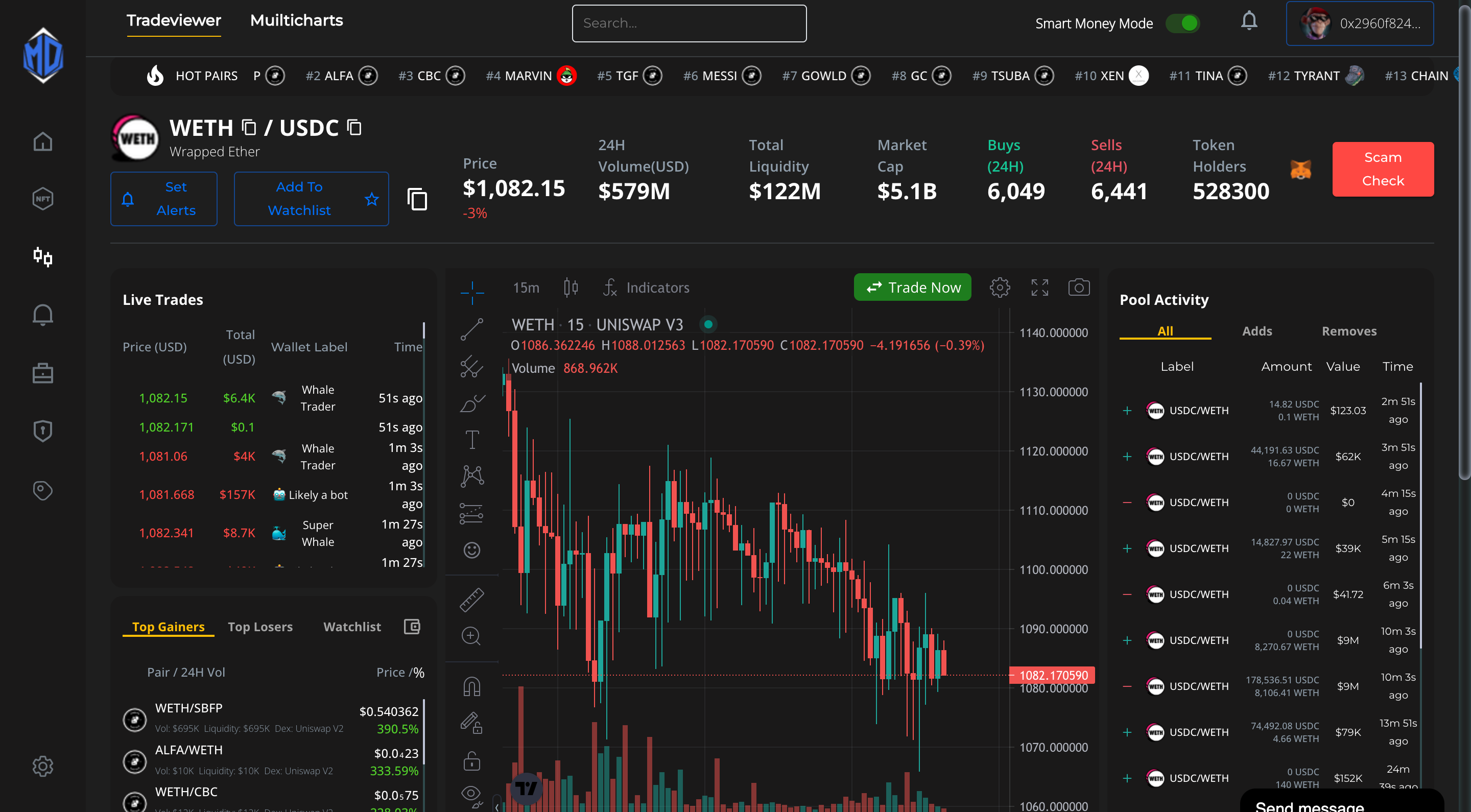Toggle chart magnet mode
The image size is (1471, 812).
pos(471,686)
